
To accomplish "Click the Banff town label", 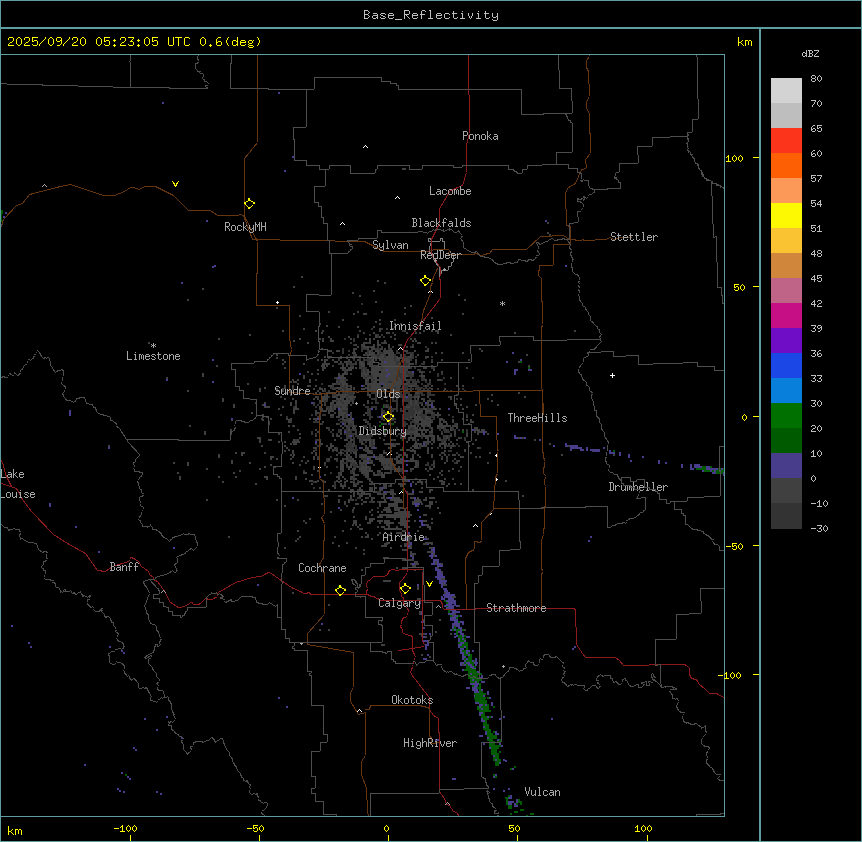I will [x=124, y=567].
